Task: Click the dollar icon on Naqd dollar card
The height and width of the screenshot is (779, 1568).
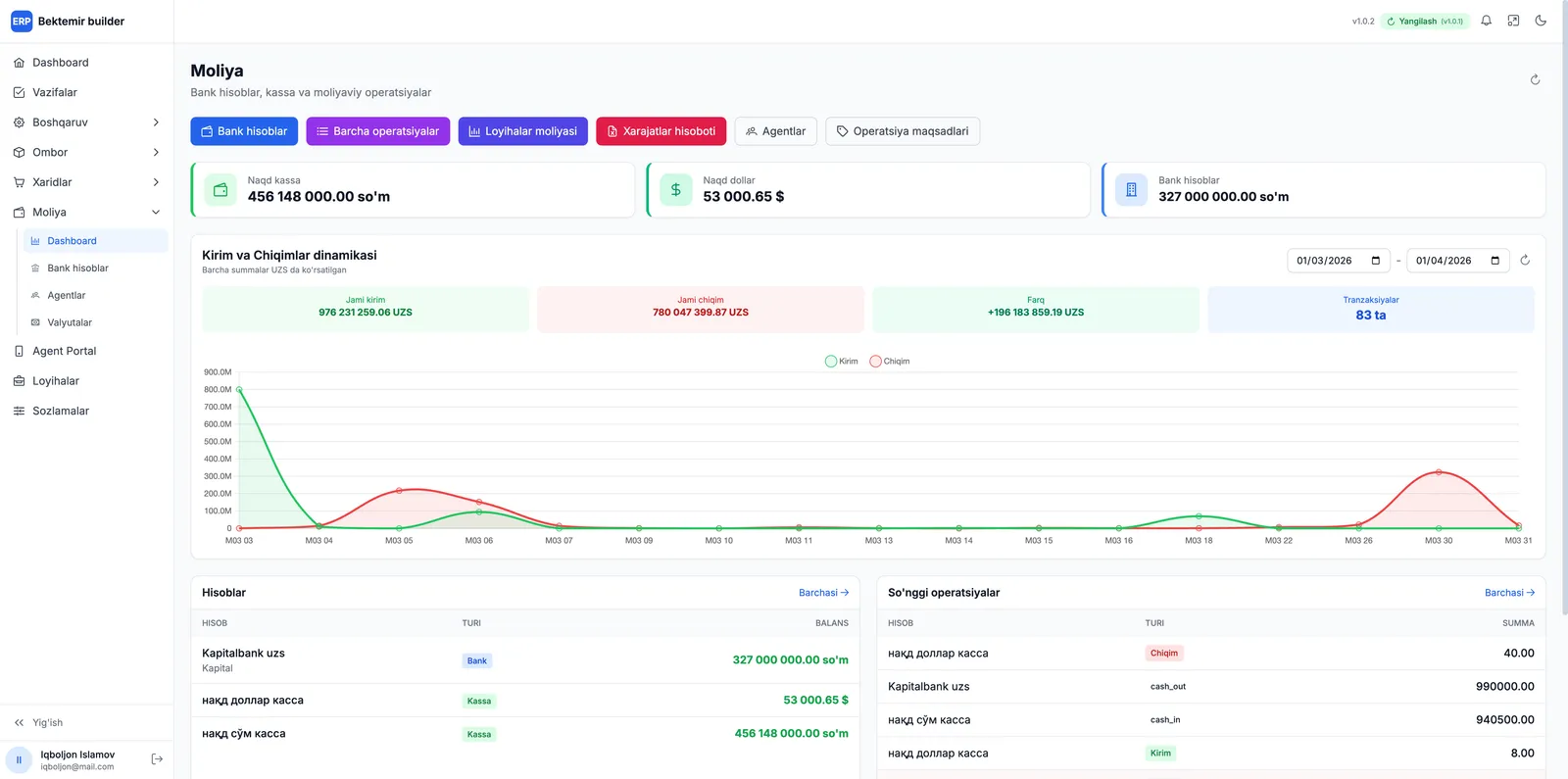Action: (x=676, y=189)
